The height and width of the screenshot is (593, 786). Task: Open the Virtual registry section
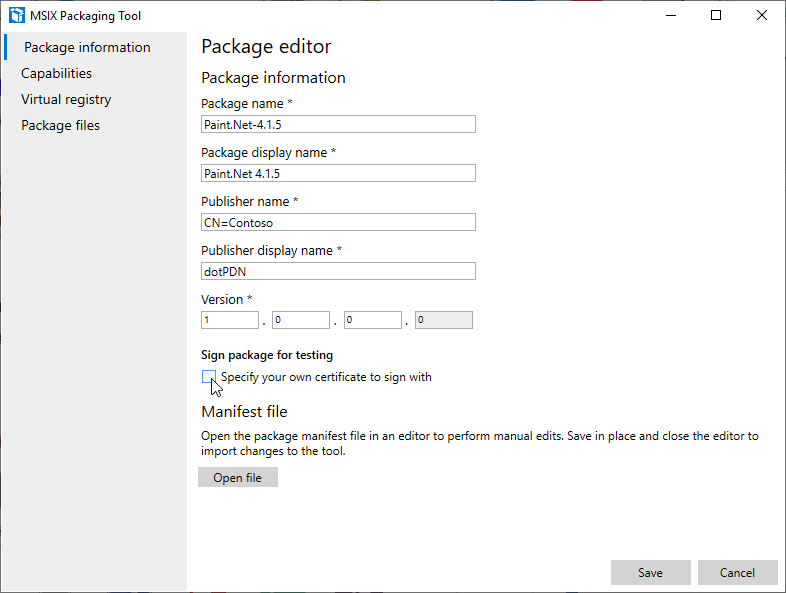66,99
